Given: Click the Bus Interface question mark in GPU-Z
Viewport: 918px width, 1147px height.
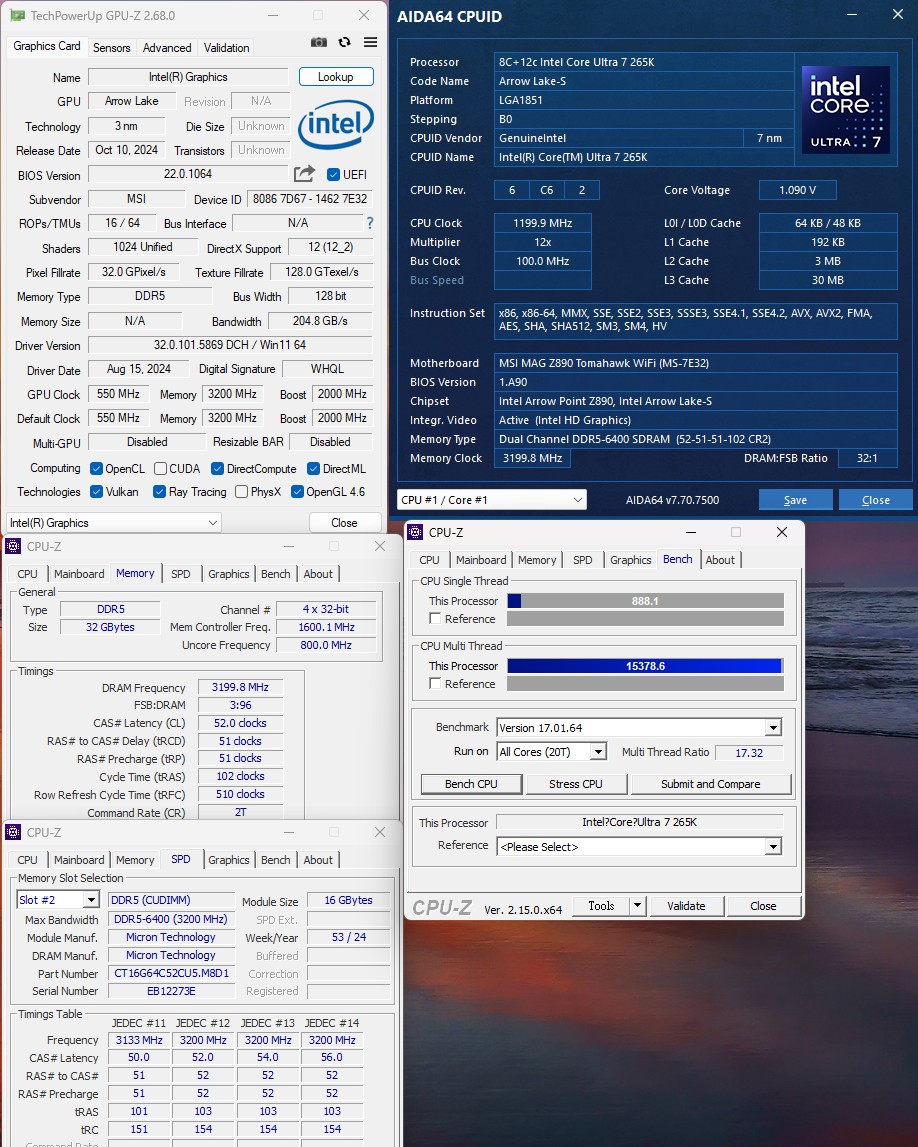Looking at the screenshot, I should click(370, 223).
